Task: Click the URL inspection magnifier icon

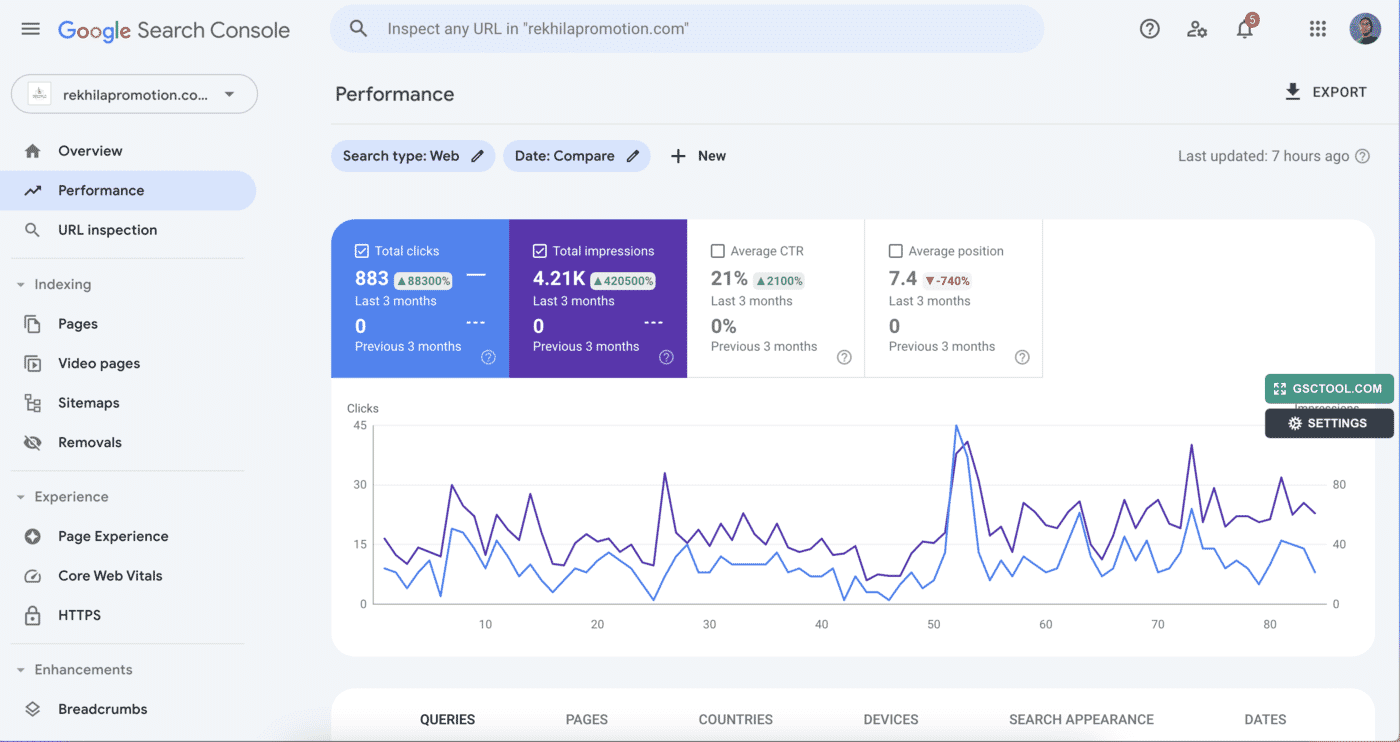Action: [x=33, y=230]
